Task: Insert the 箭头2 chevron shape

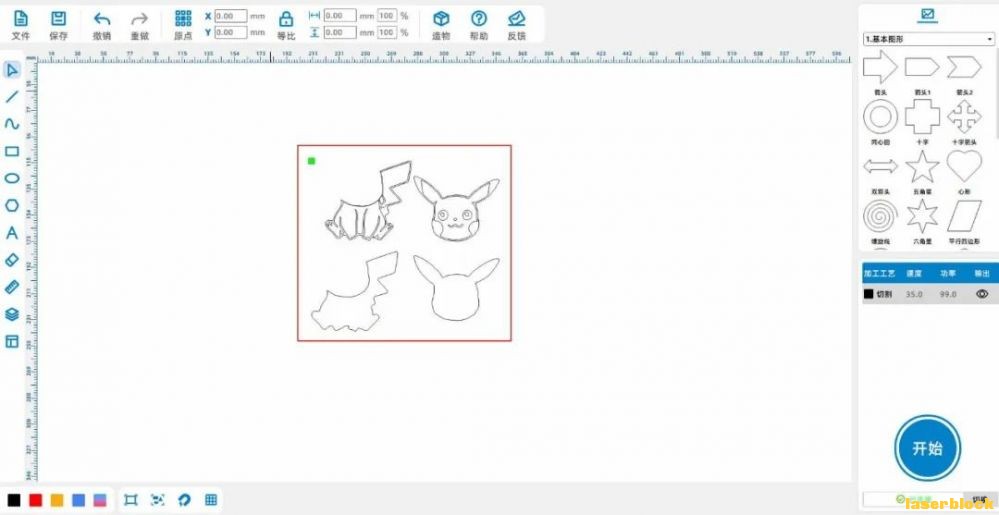Action: click(x=964, y=66)
